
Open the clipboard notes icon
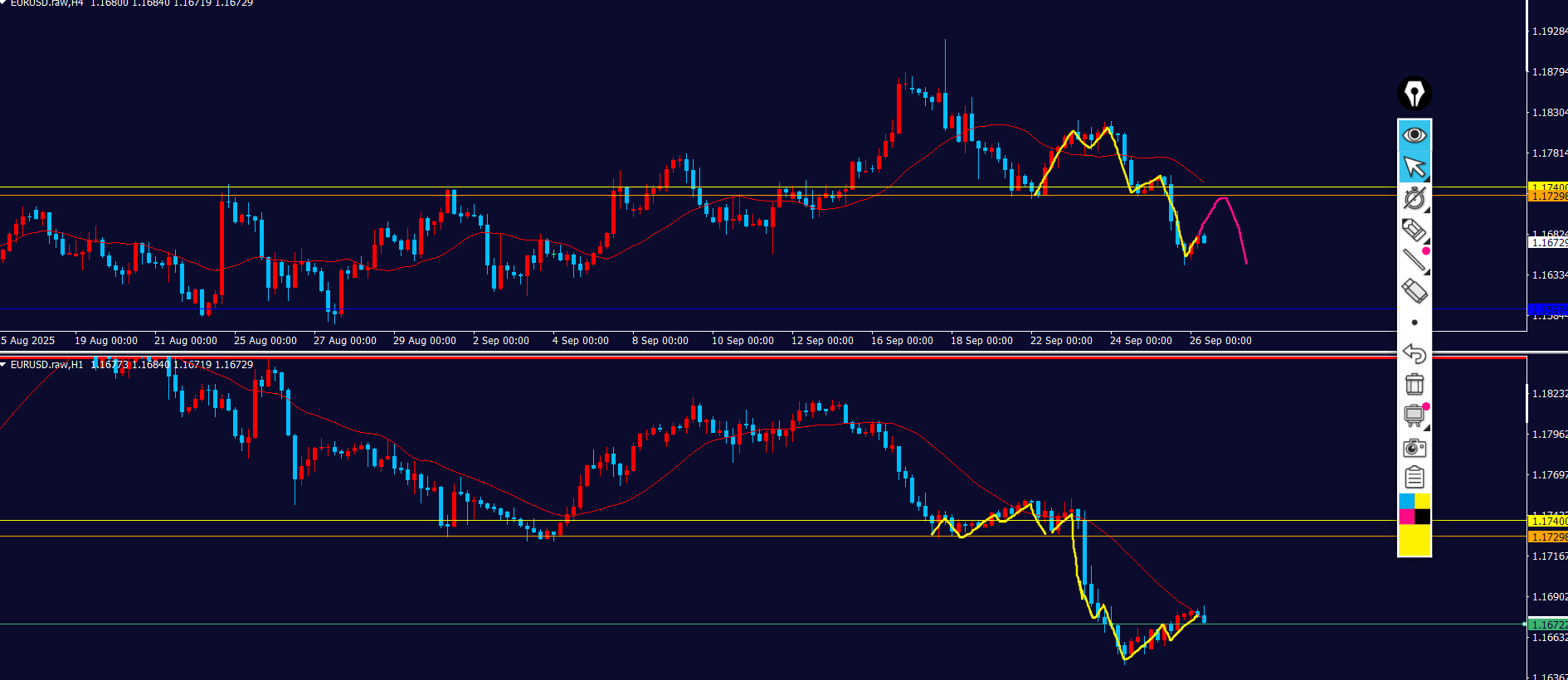[x=1415, y=478]
